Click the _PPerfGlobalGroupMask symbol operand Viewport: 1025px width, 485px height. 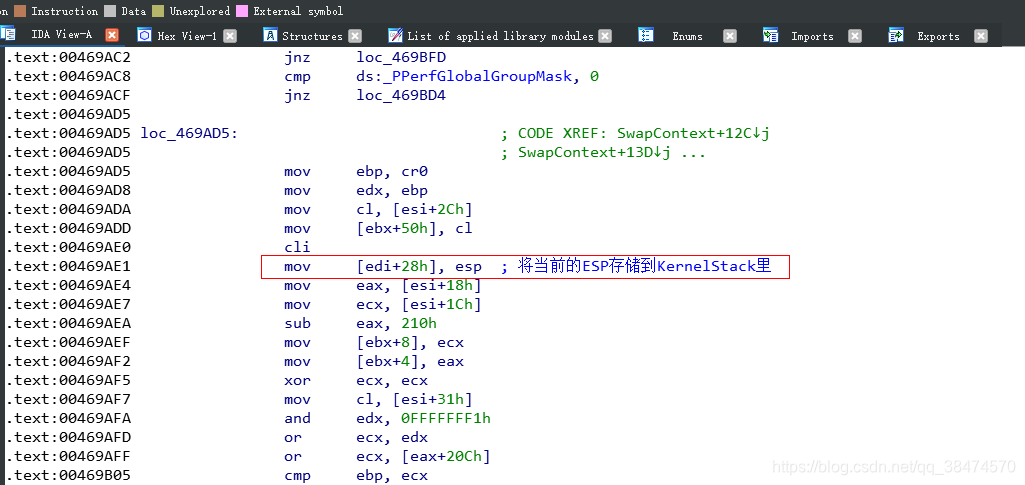coord(475,76)
